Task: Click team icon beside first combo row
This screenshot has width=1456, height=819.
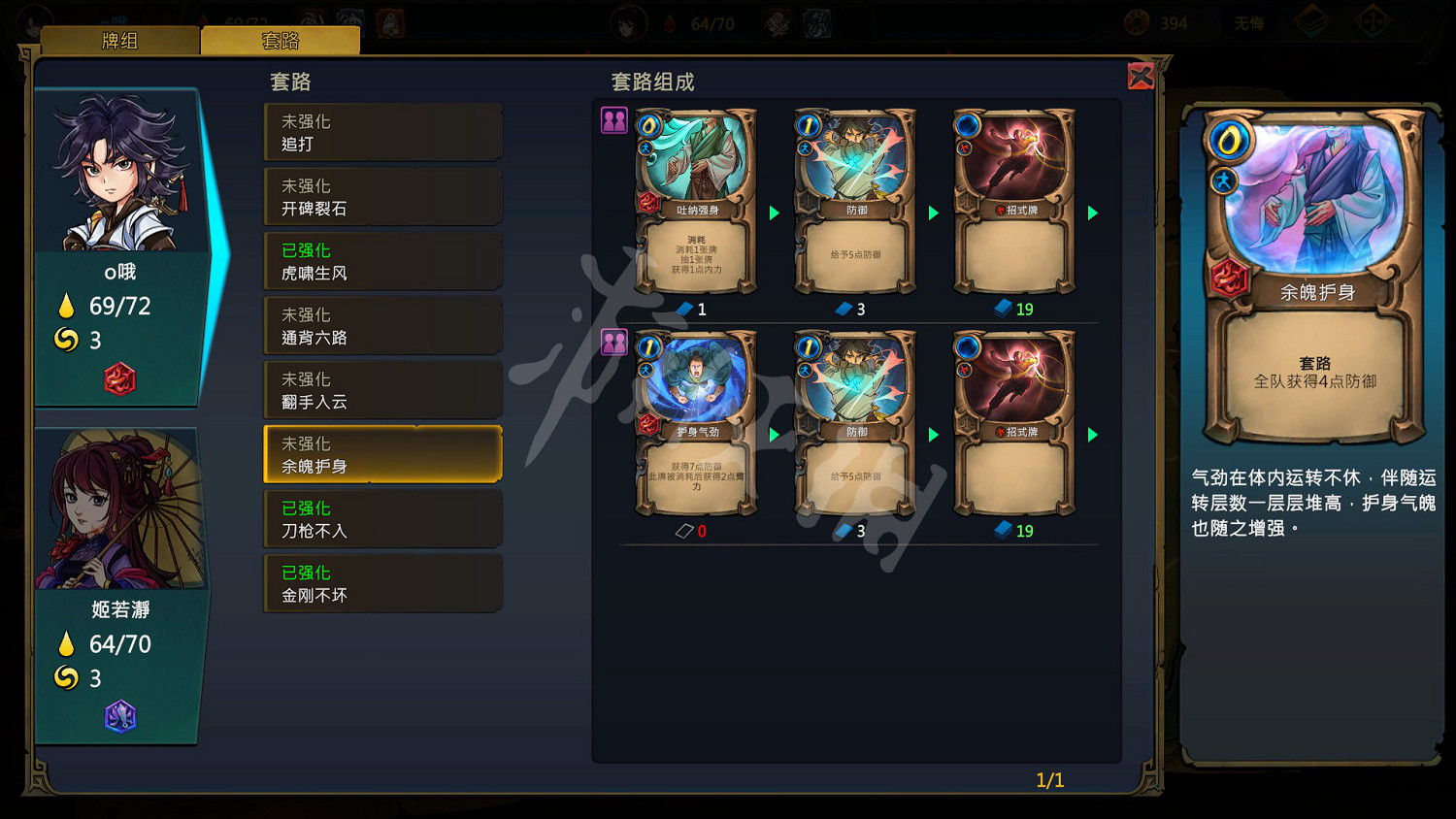Action: coord(614,120)
